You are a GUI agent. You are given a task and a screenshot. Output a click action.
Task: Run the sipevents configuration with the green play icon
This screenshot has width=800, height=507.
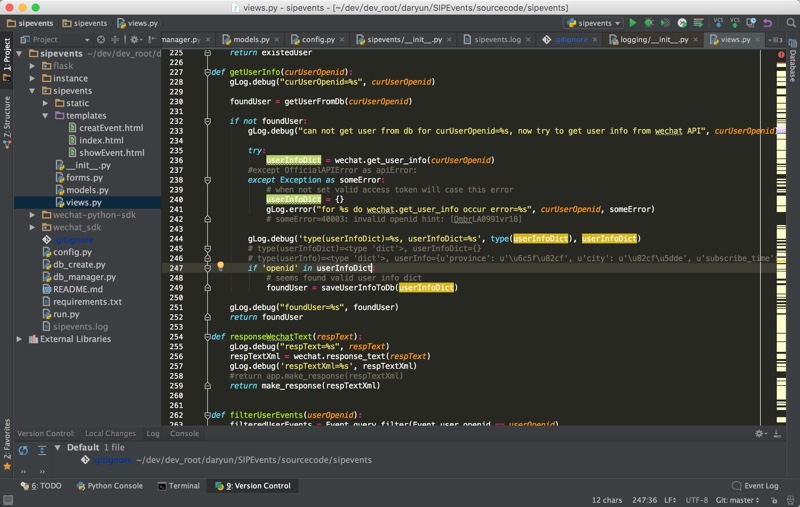632,22
